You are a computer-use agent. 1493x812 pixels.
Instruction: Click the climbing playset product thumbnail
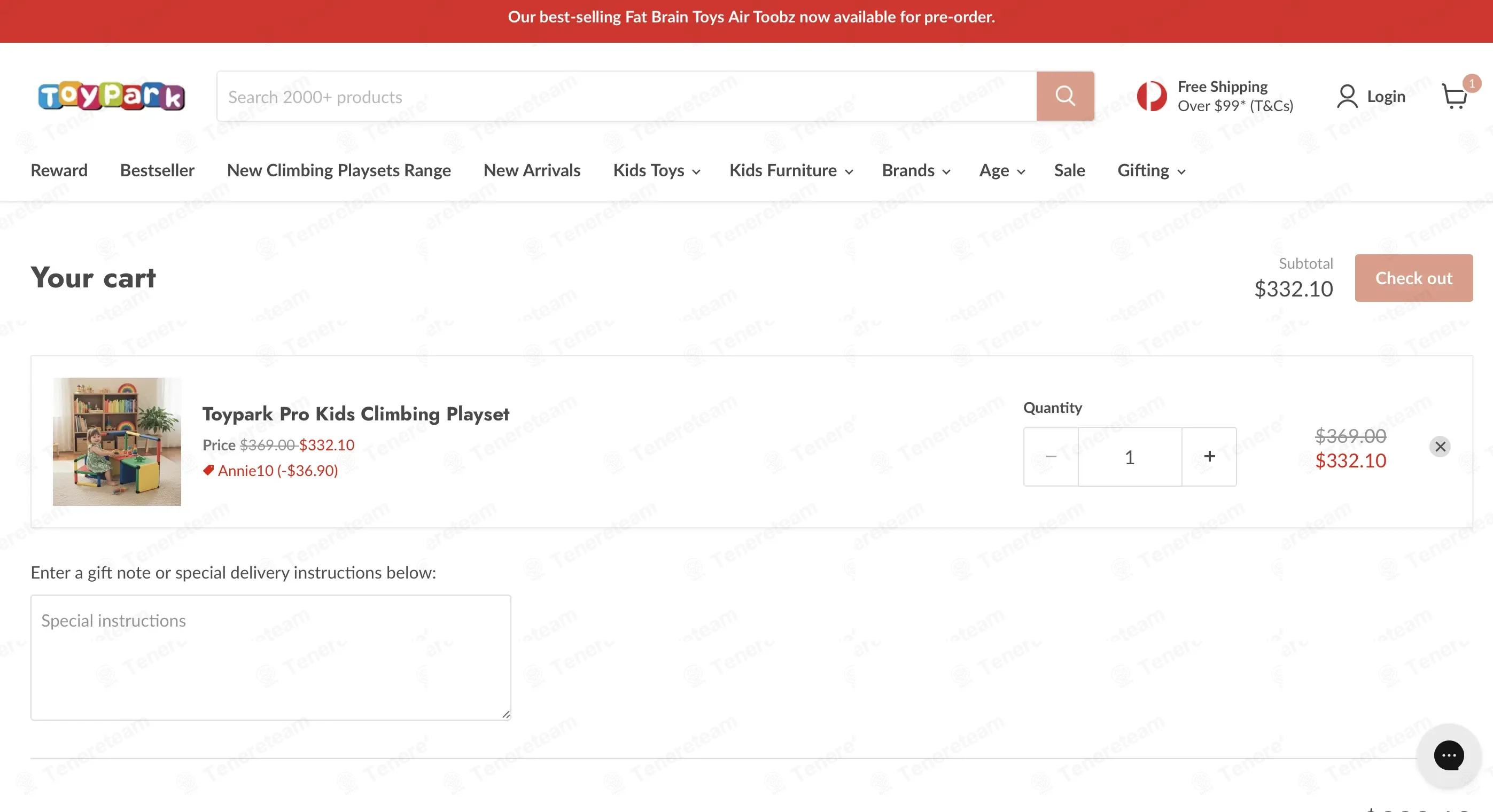116,442
